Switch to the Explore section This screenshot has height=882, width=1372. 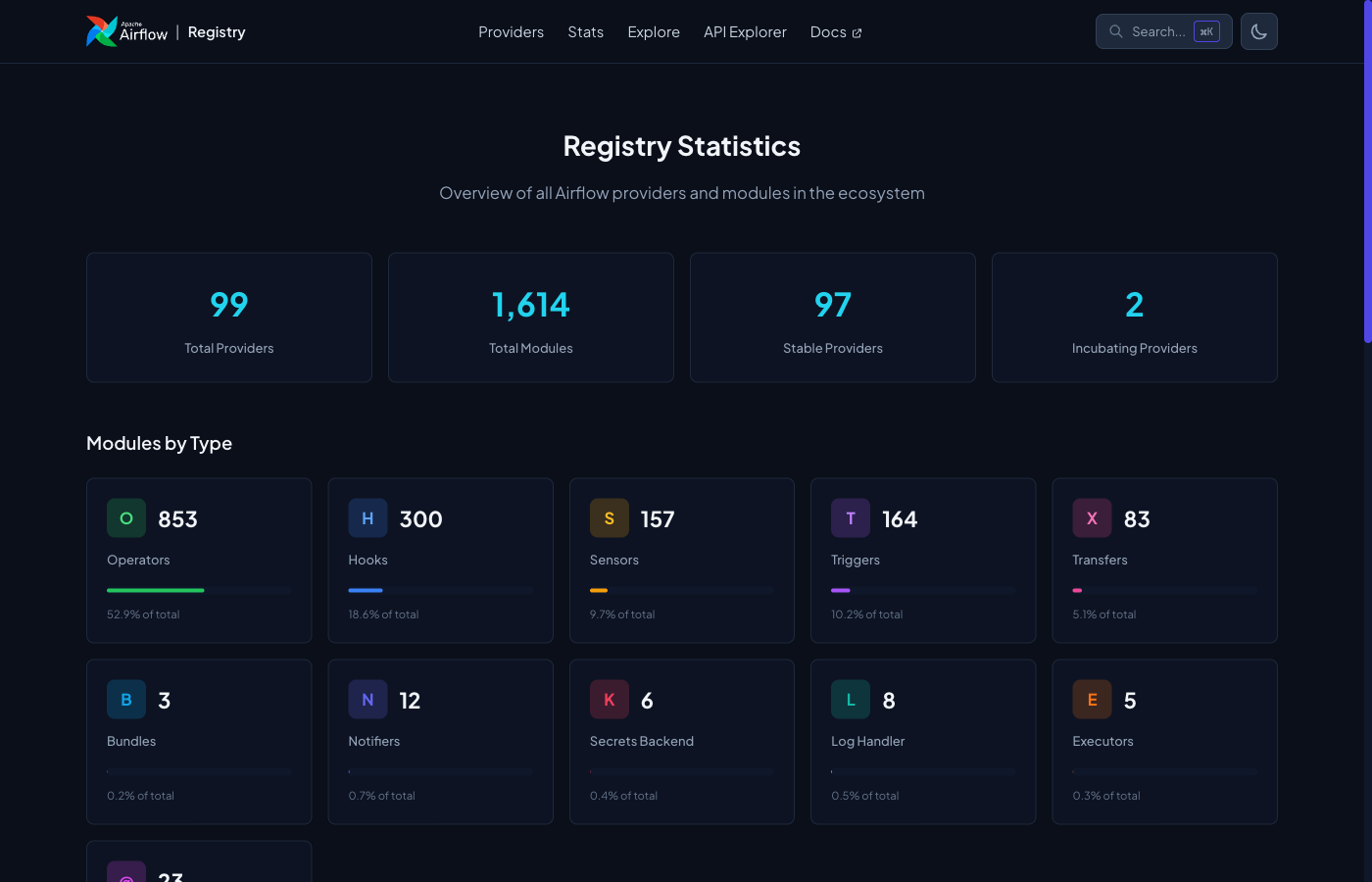click(x=654, y=31)
